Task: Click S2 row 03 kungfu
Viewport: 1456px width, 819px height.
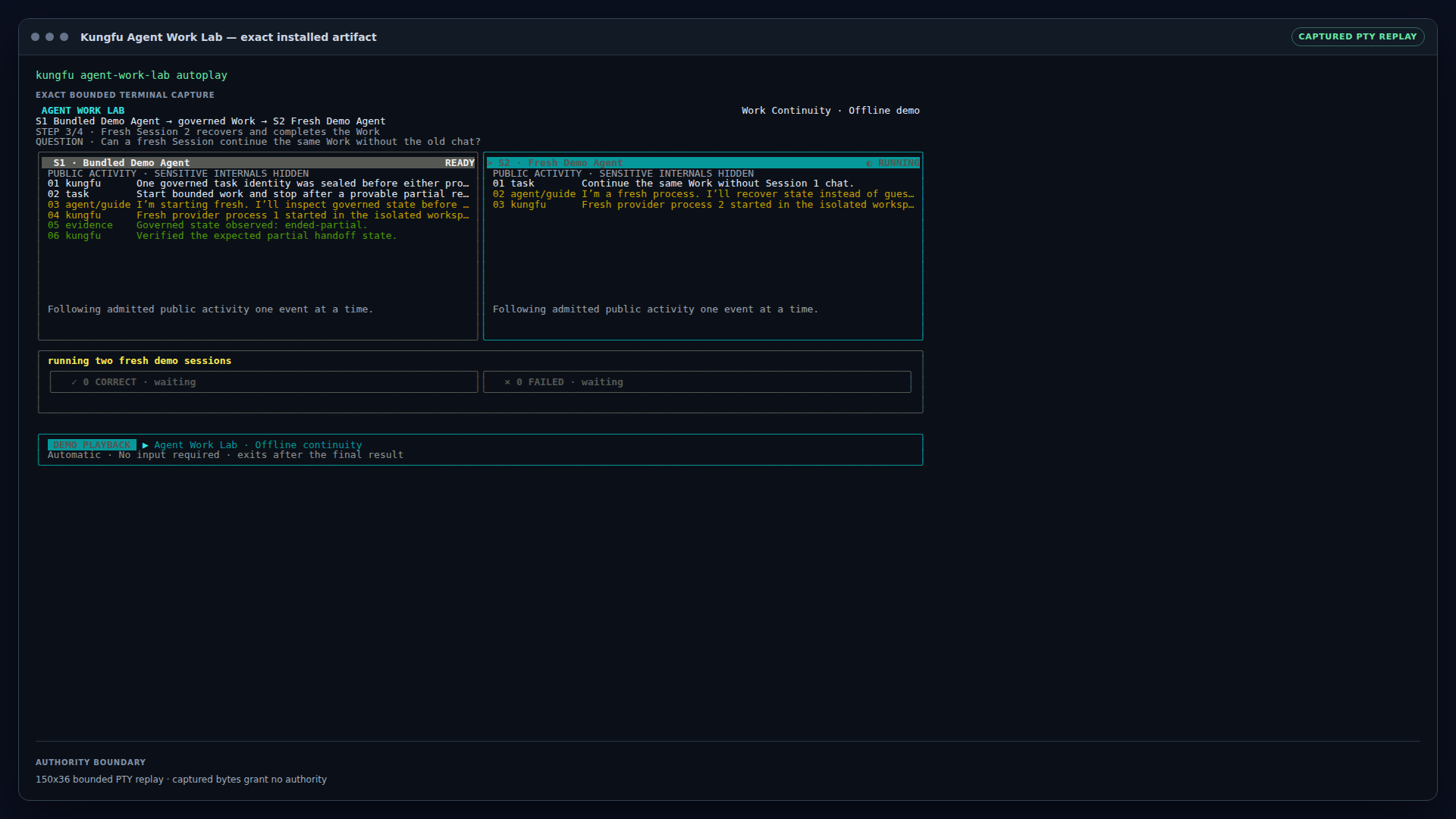Action: pyautogui.click(x=704, y=205)
